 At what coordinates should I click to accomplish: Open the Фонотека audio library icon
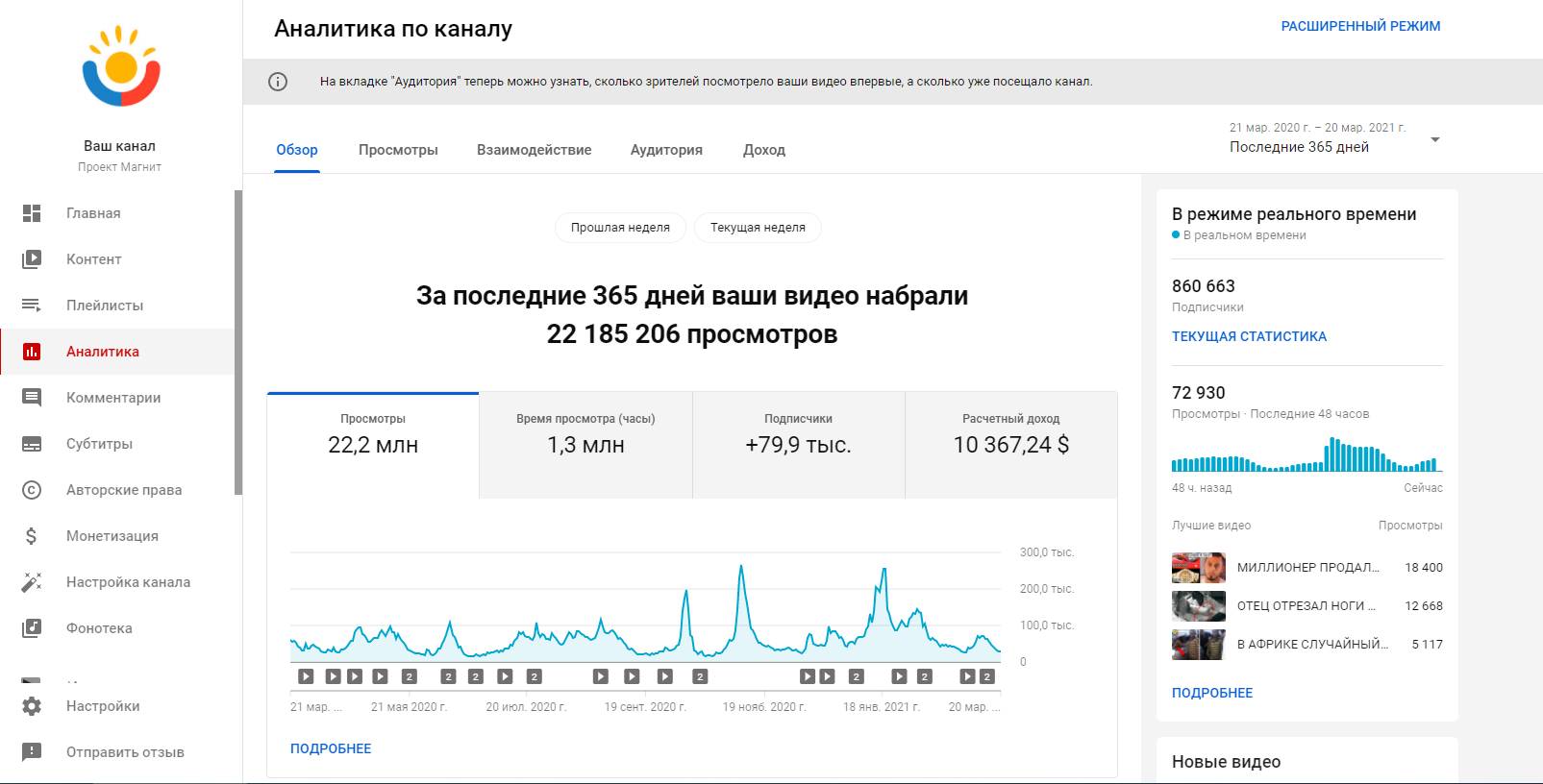[32, 628]
